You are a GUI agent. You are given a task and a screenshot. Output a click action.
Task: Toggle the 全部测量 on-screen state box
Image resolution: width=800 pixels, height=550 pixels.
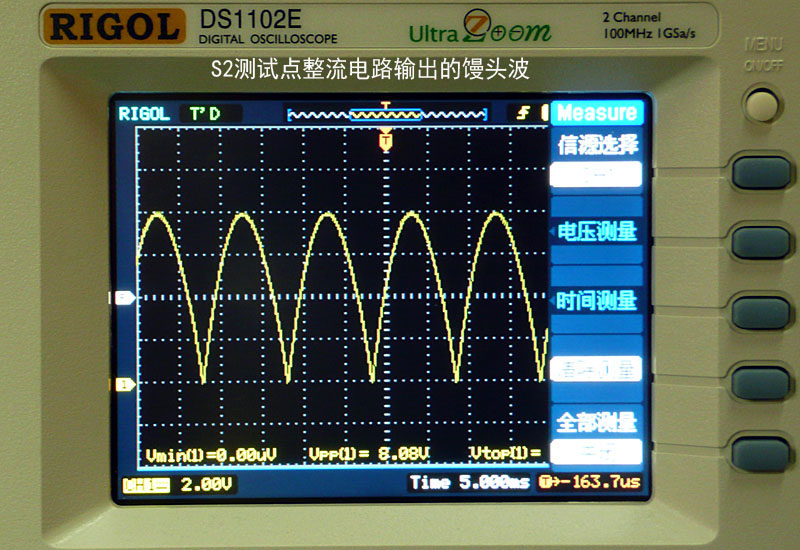596,452
